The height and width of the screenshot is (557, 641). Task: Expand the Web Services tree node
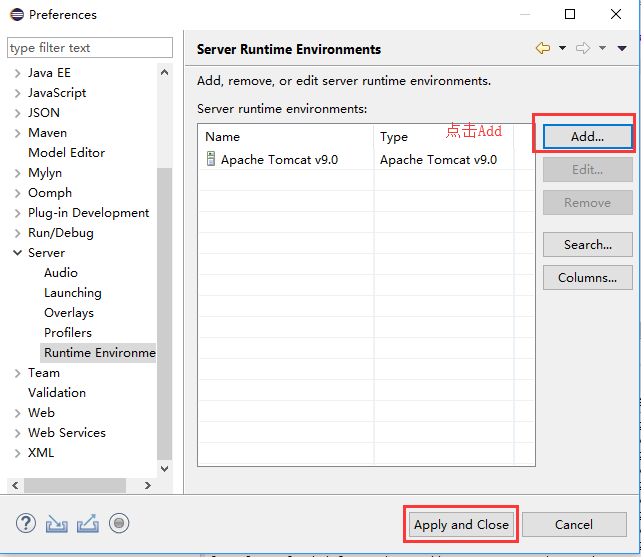pyautogui.click(x=17, y=433)
